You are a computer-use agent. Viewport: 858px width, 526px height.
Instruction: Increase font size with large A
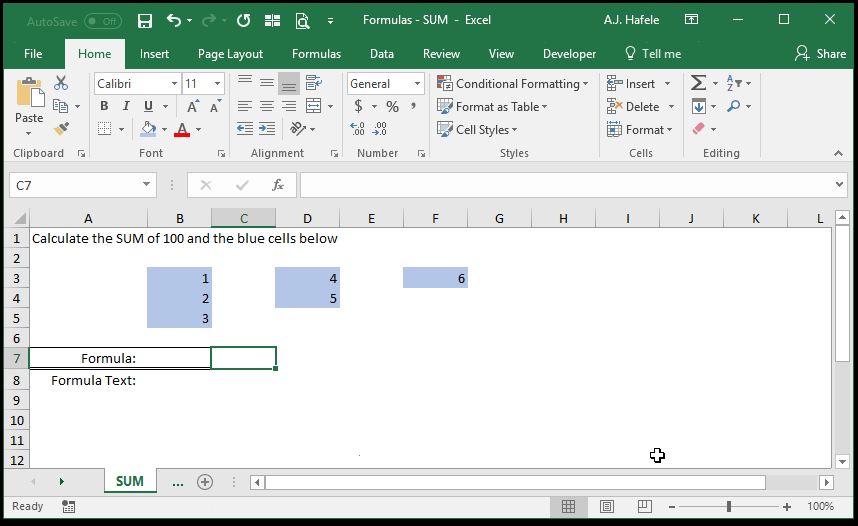click(x=193, y=106)
